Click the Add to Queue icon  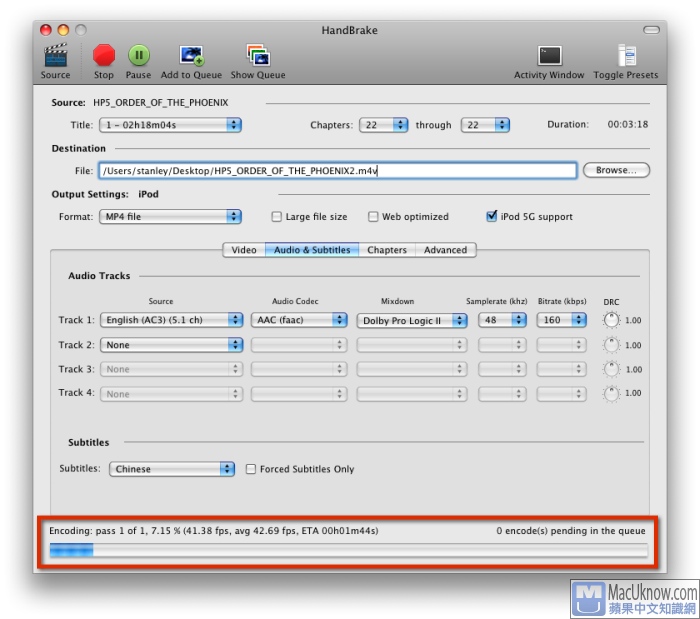click(x=191, y=55)
